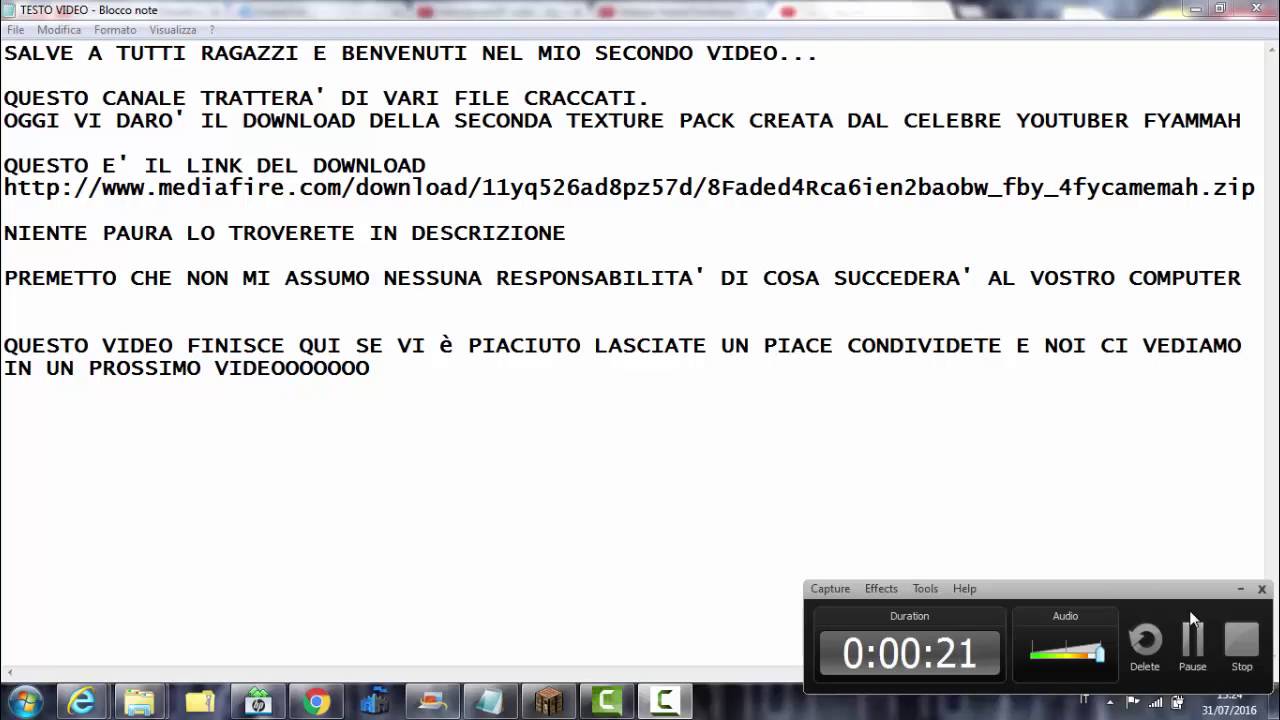Screen dimensions: 1280x720
Task: Click the Notepad icon in the title bar
Action: tap(9, 9)
